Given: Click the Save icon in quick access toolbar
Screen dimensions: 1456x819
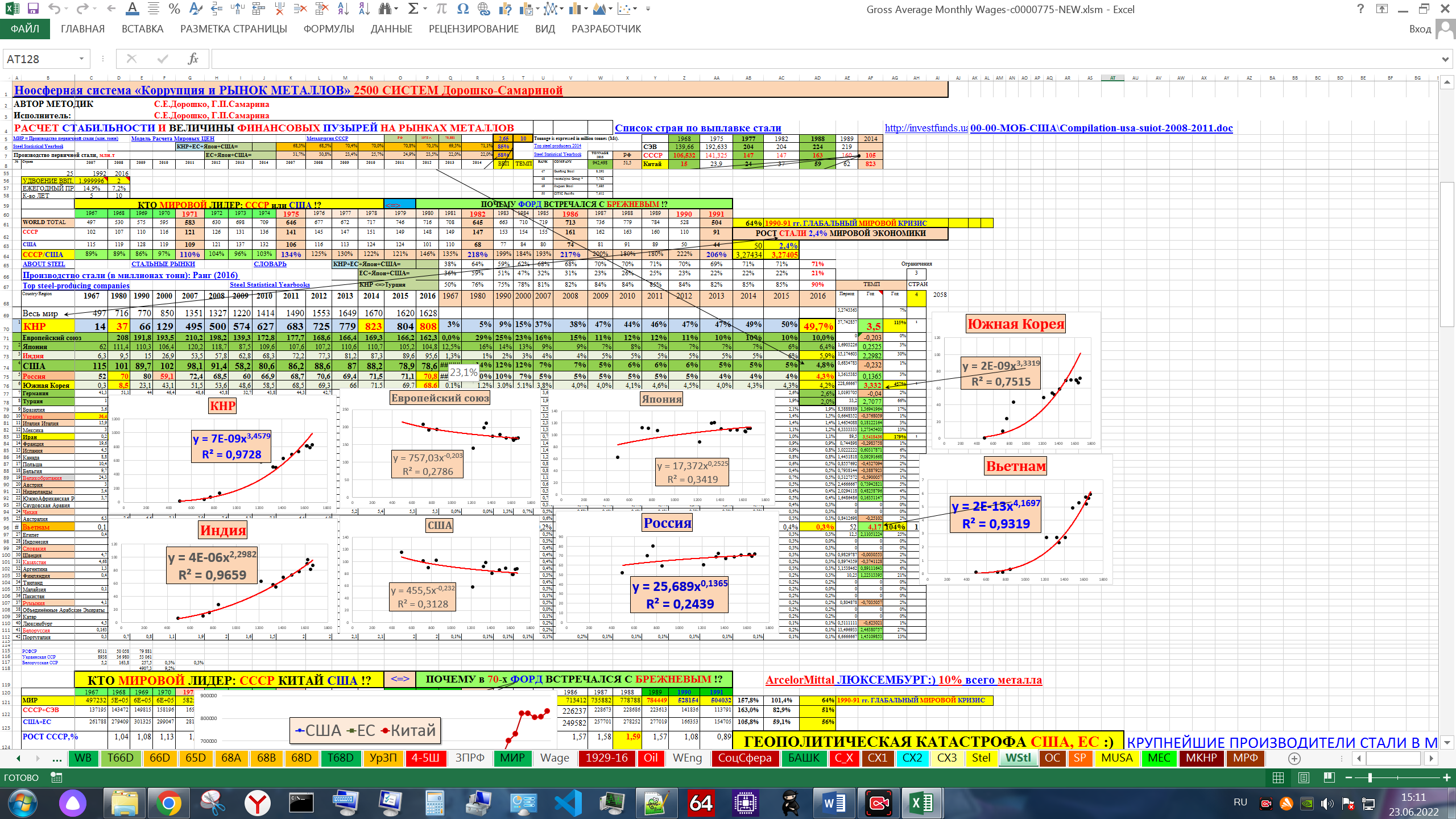Looking at the screenshot, I should 33,9.
